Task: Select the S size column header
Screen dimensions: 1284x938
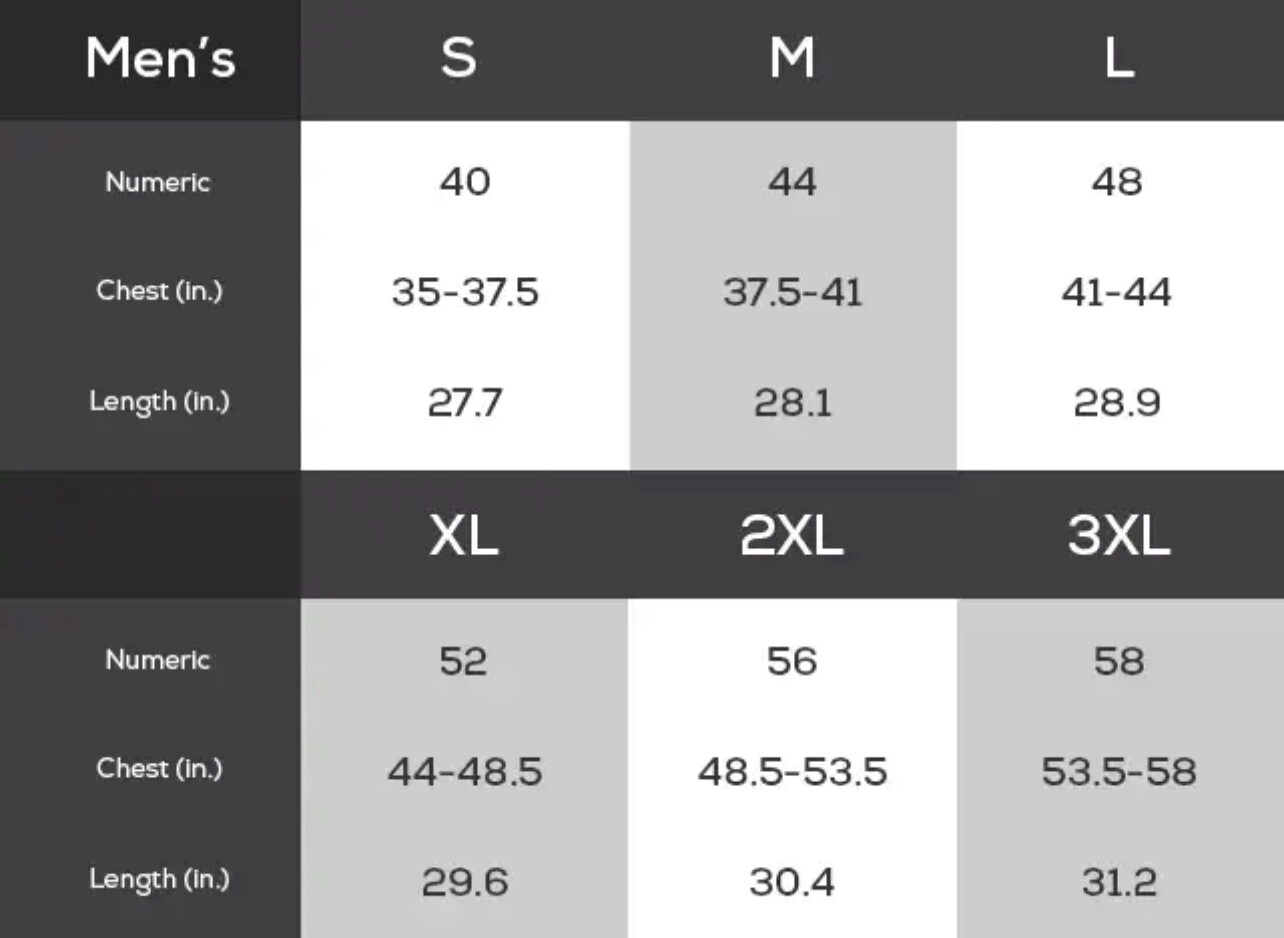Action: click(459, 58)
